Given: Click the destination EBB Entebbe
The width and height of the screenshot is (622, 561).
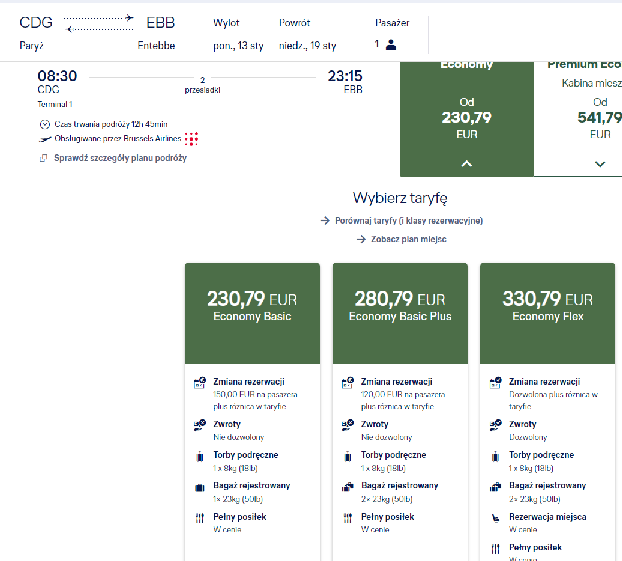Looking at the screenshot, I should click(157, 34).
